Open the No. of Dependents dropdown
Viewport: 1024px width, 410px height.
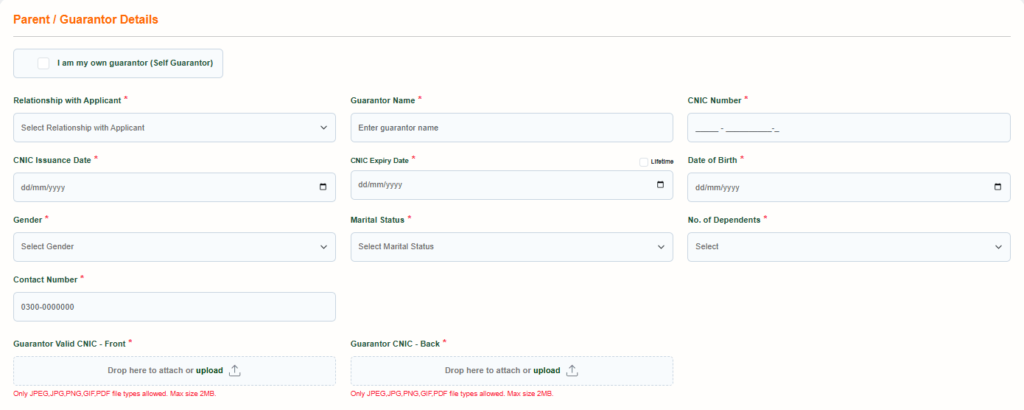pos(848,247)
